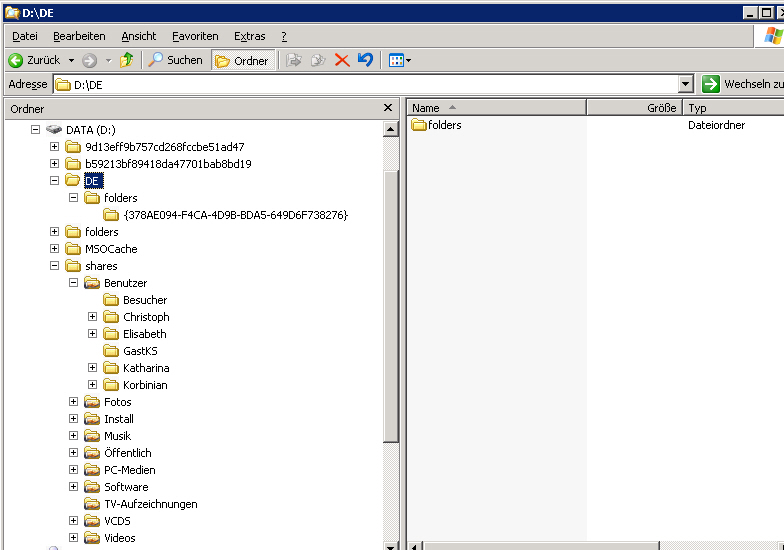Open the Datei menu
This screenshot has width=784, height=550.
coord(24,36)
